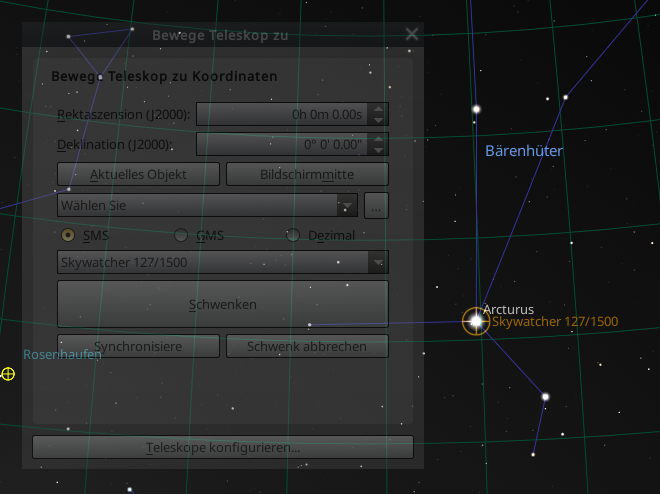The image size is (660, 494).
Task: Increase Rektaszension value with up arrow
Action: [378, 109]
